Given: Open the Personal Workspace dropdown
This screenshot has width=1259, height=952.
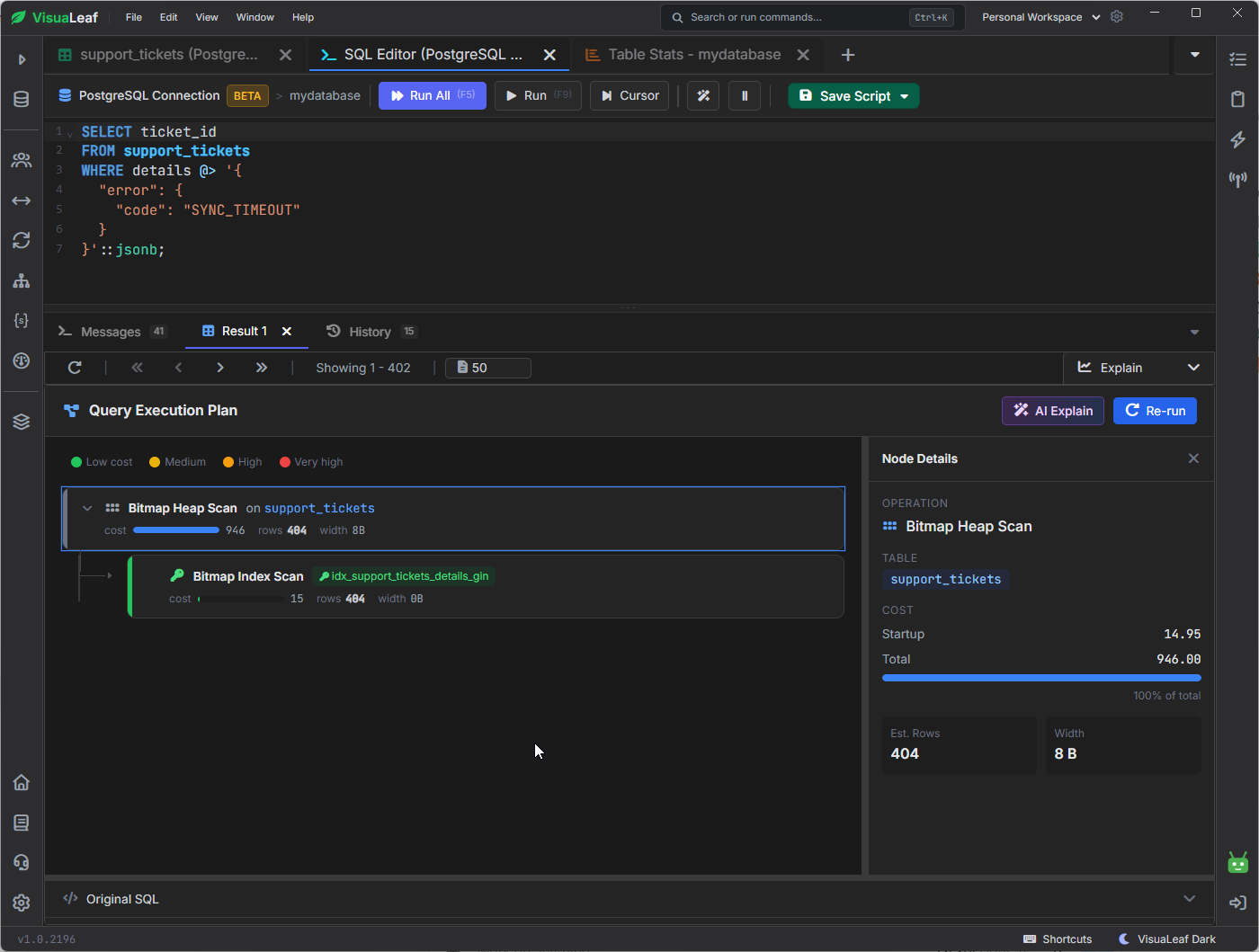Looking at the screenshot, I should tap(1040, 17).
